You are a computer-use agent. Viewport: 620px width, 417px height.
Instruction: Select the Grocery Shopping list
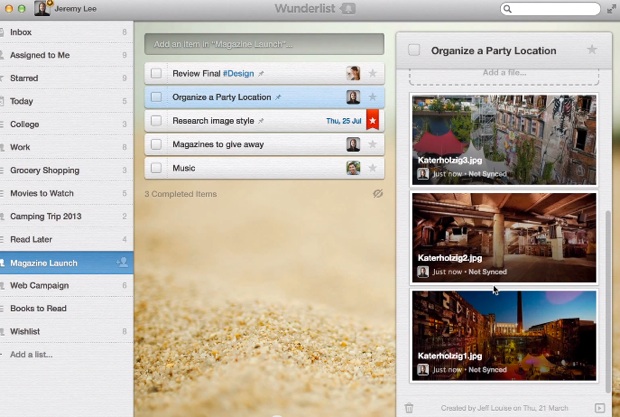coord(66,170)
